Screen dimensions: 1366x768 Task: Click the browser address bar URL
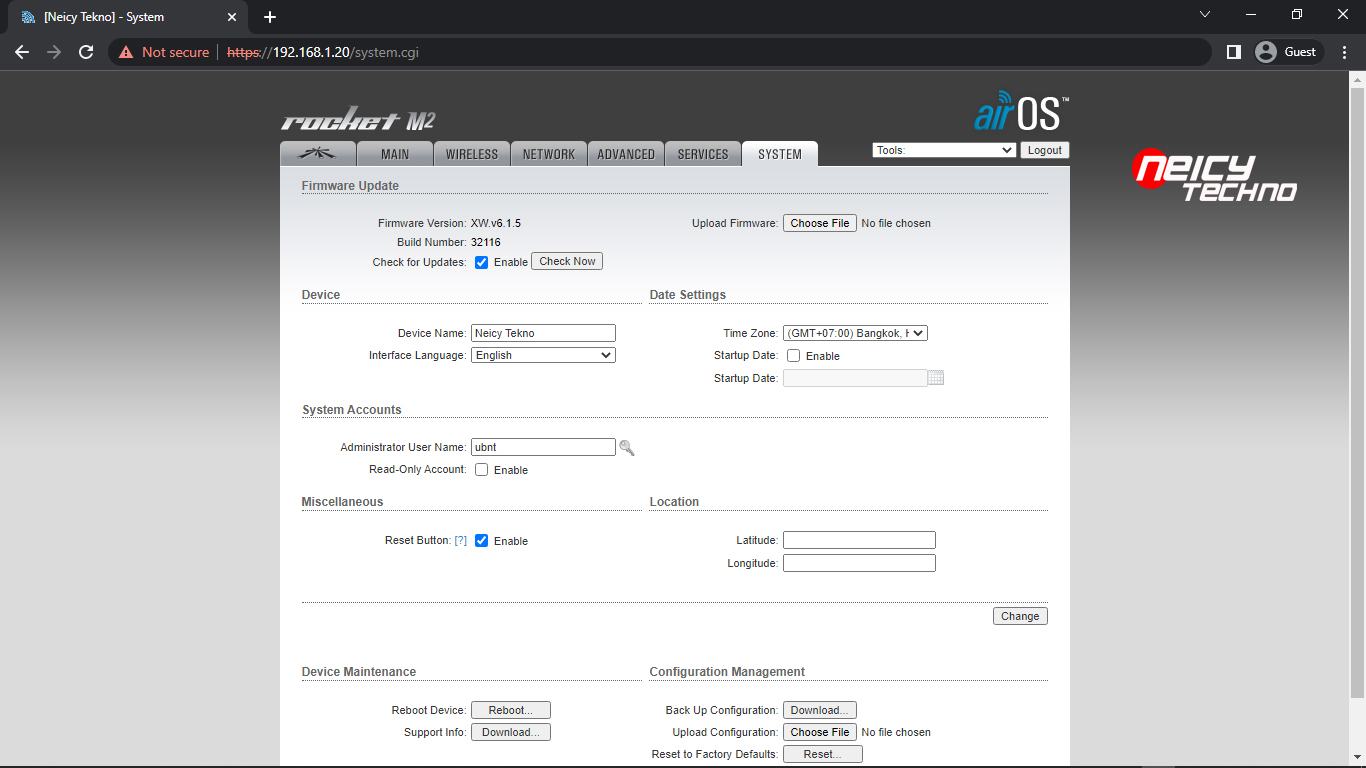pos(323,52)
